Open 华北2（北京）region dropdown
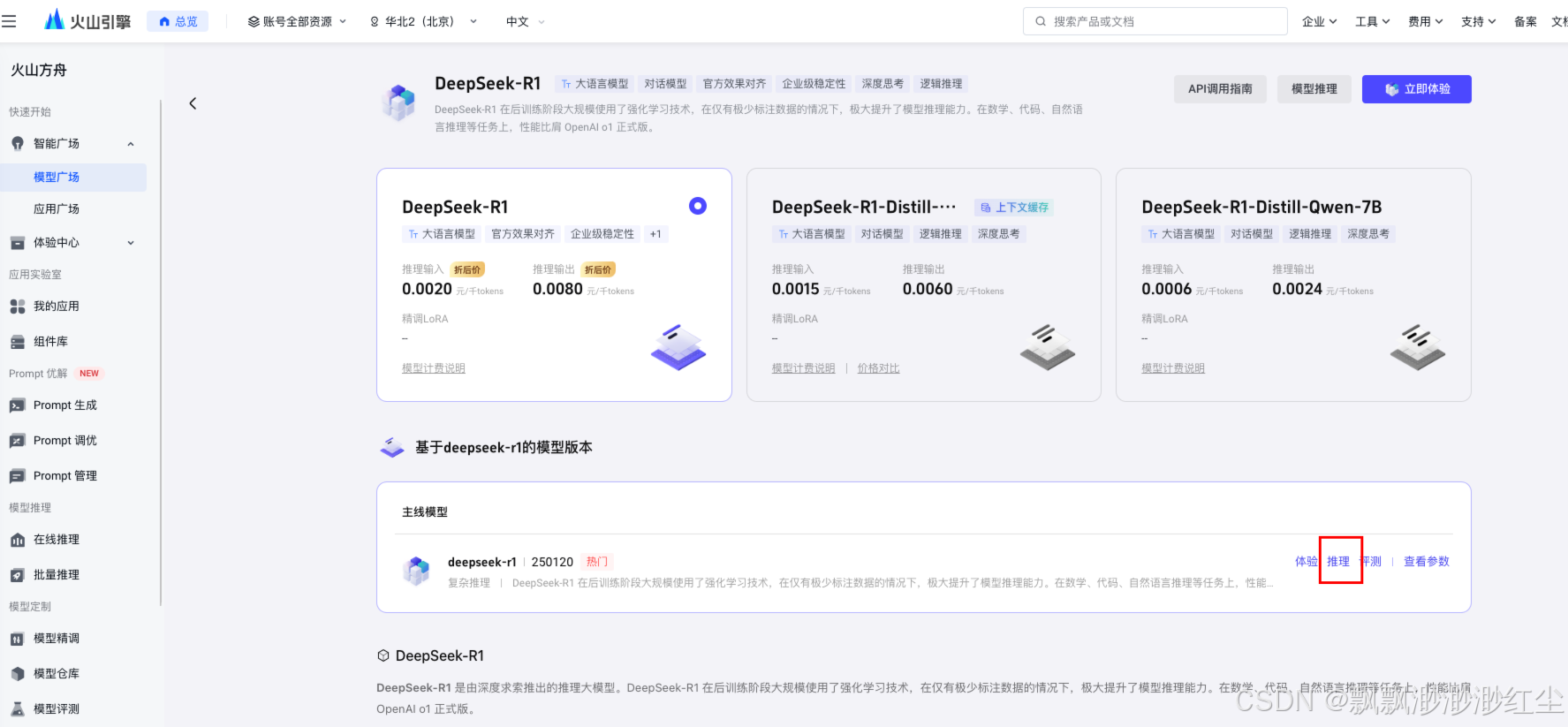 point(423,21)
